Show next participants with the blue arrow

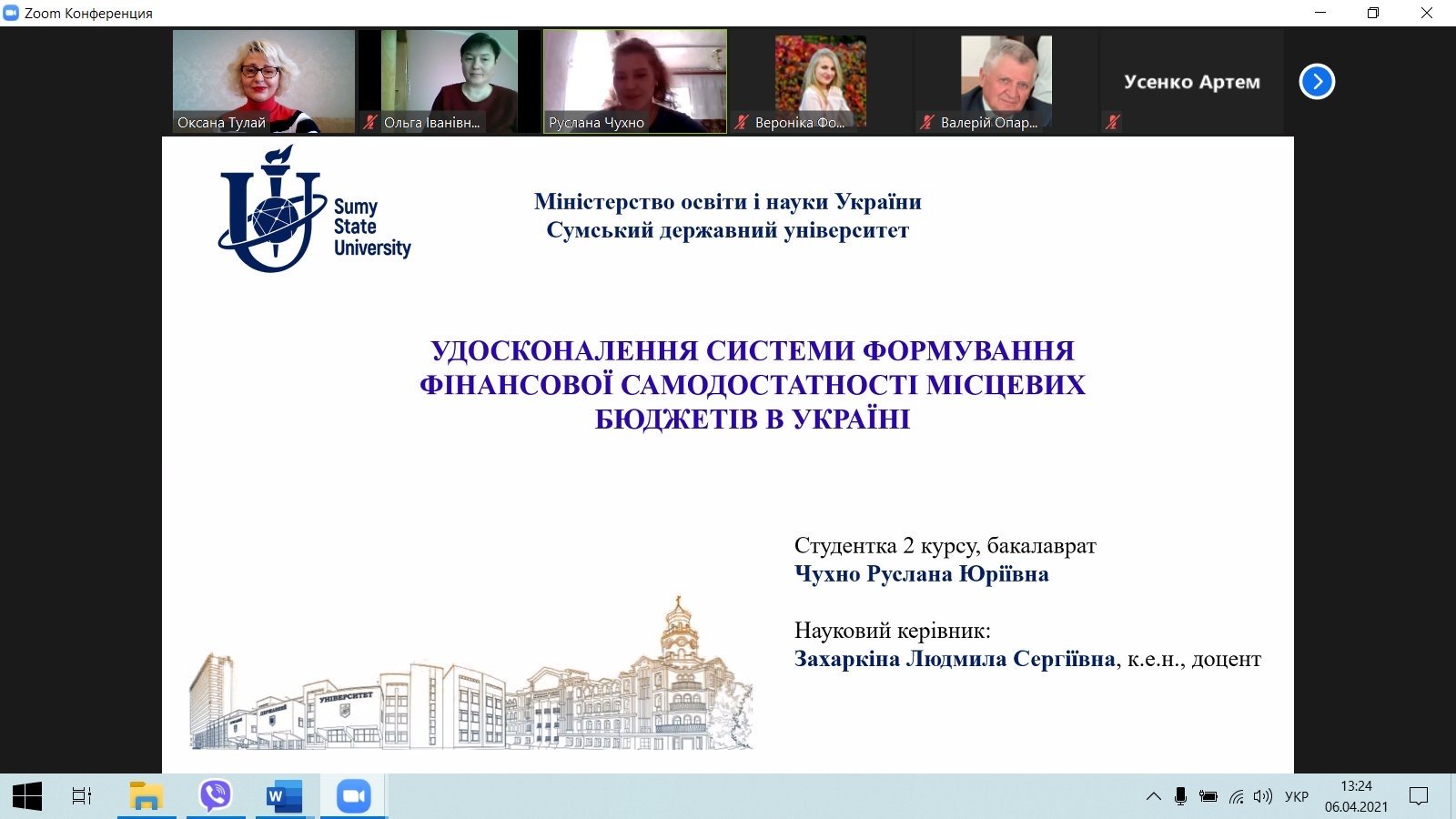click(1317, 82)
